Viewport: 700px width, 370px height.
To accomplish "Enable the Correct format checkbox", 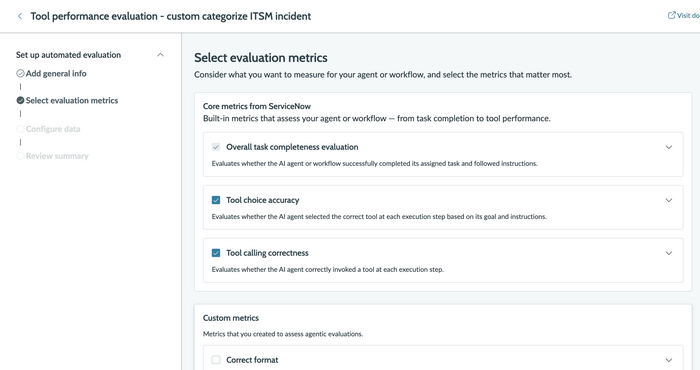I will point(216,360).
